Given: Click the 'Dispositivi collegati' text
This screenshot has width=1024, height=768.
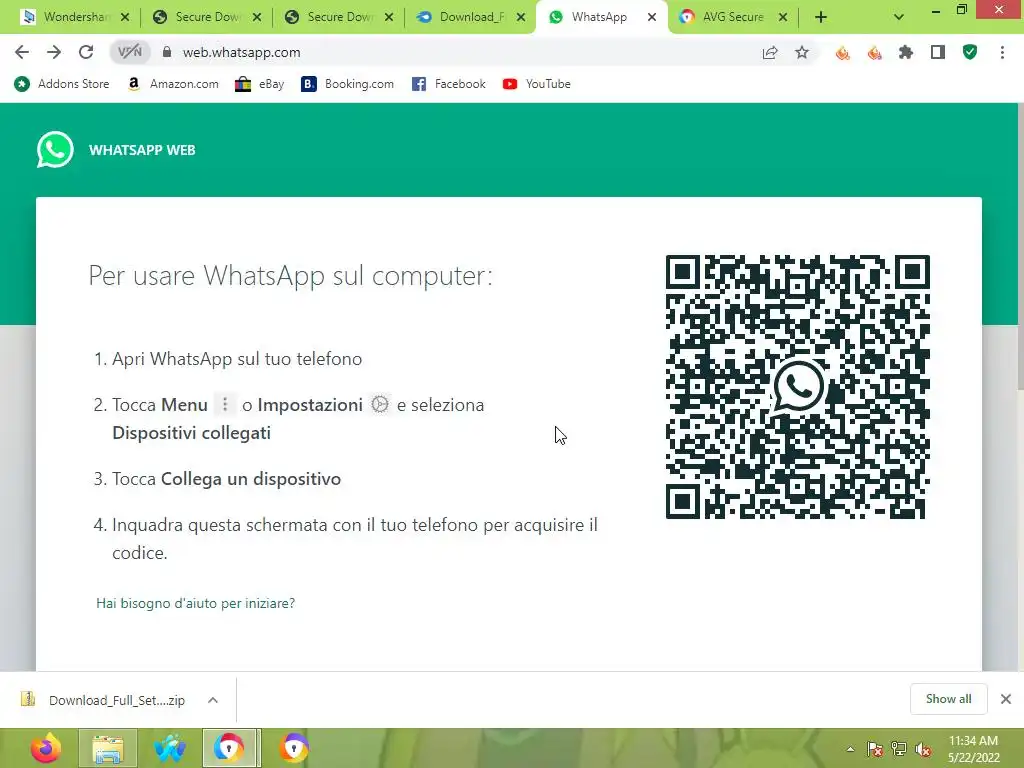Looking at the screenshot, I should pos(191,432).
